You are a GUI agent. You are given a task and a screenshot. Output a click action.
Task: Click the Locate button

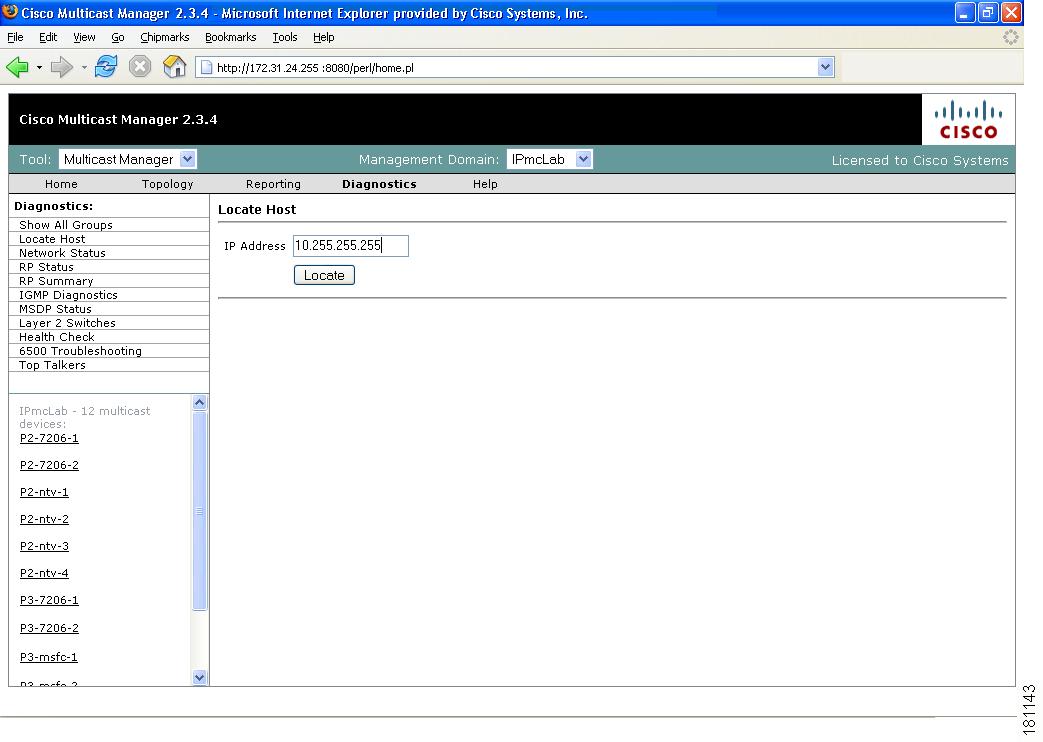point(324,276)
